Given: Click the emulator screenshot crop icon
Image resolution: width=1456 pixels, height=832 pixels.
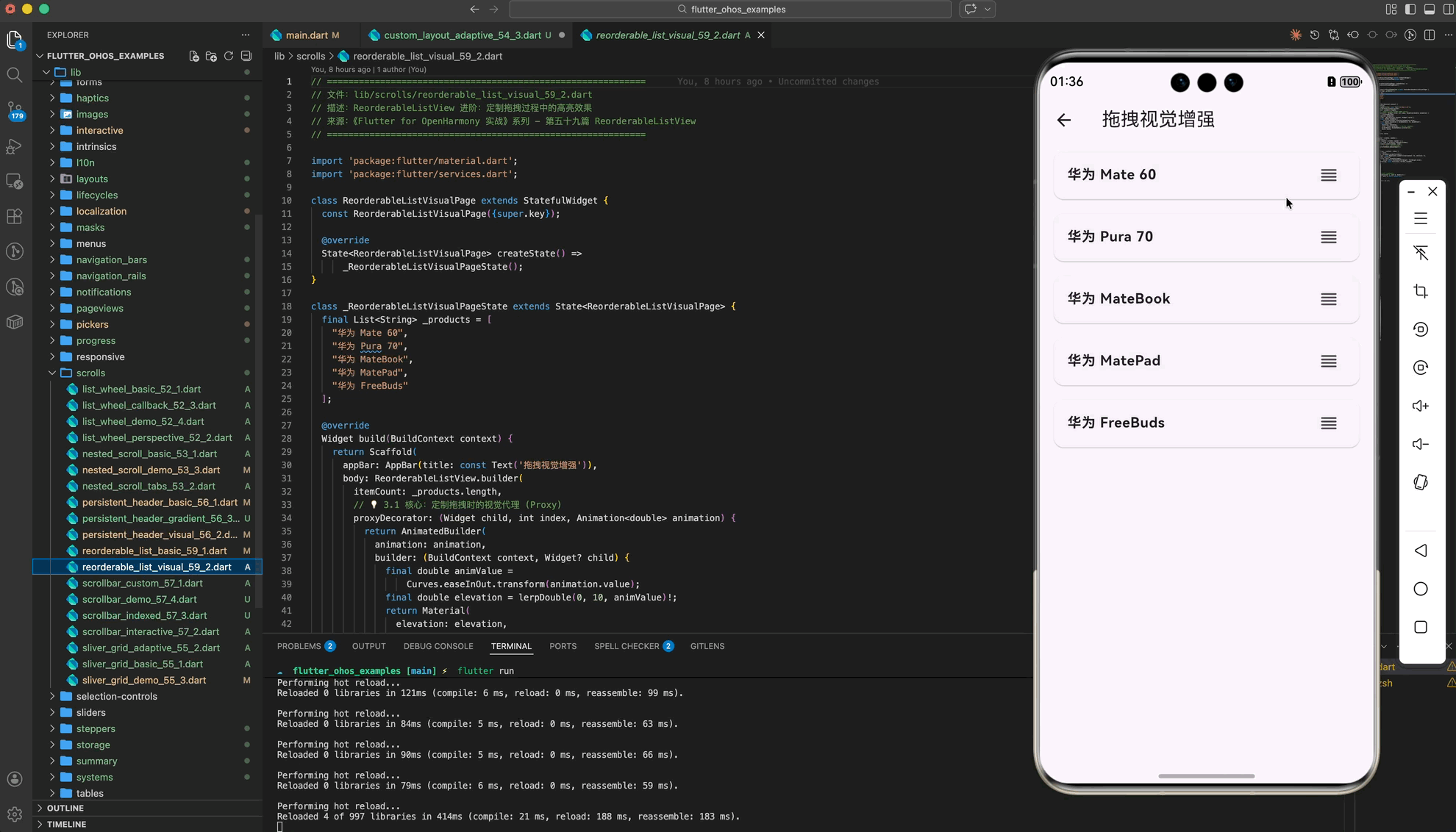Looking at the screenshot, I should pos(1421,291).
